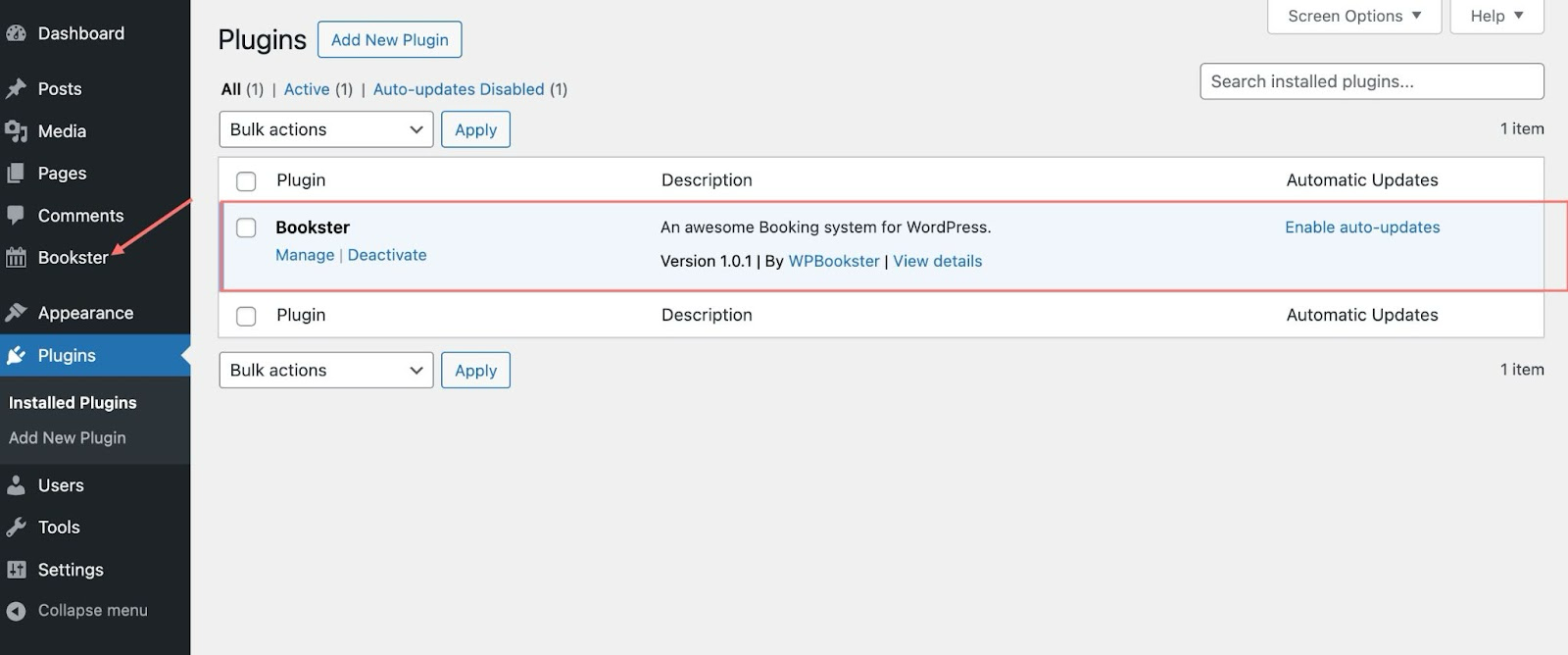The height and width of the screenshot is (655, 1568).
Task: Click the Dashboard gauge icon
Action: [x=16, y=33]
